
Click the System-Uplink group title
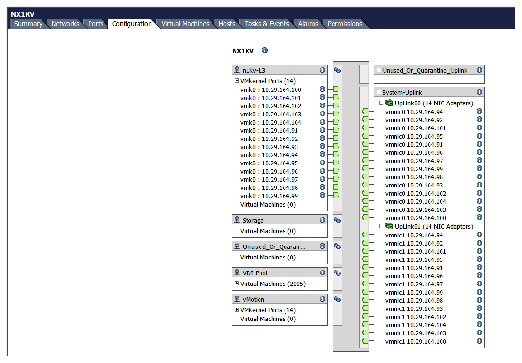coord(402,92)
